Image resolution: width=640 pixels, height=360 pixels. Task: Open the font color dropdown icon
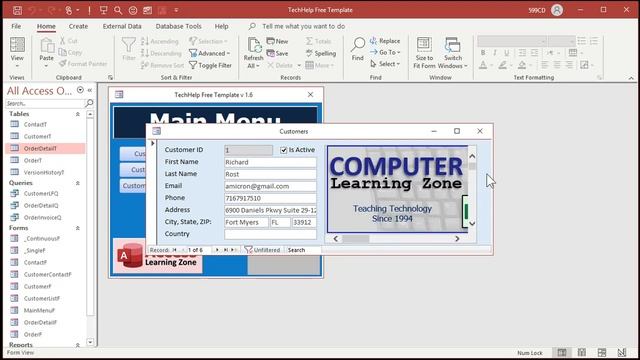coord(483,65)
